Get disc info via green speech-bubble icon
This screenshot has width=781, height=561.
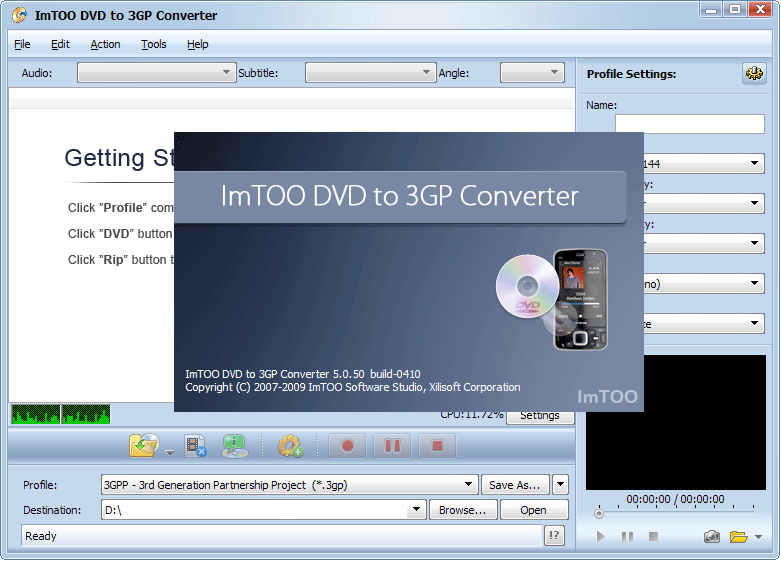point(235,445)
